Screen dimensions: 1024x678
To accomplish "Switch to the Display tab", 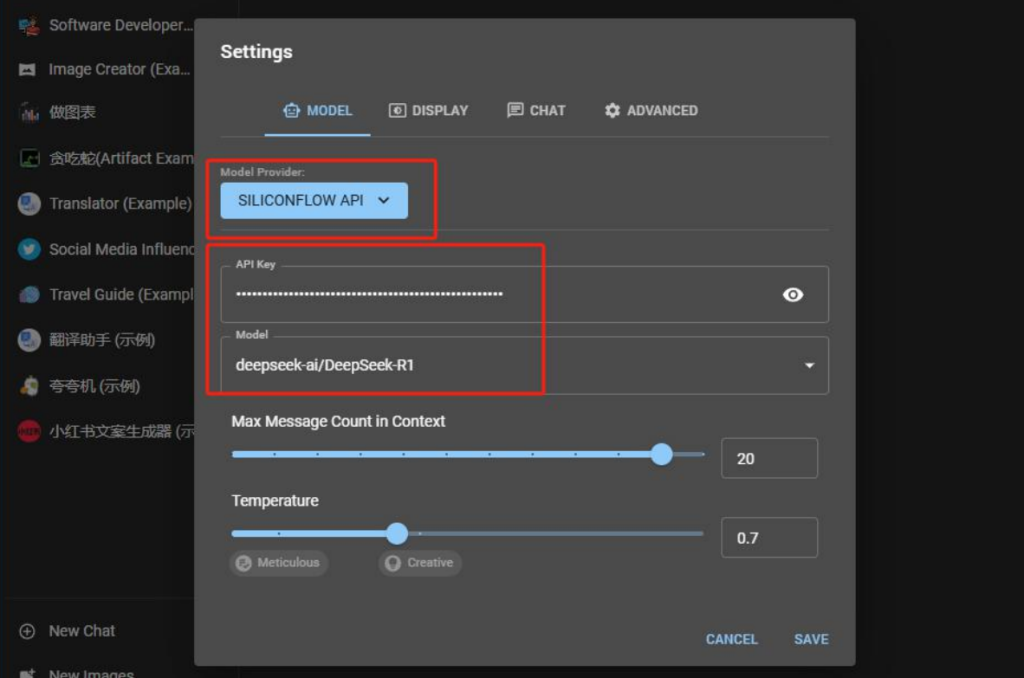I will point(428,110).
